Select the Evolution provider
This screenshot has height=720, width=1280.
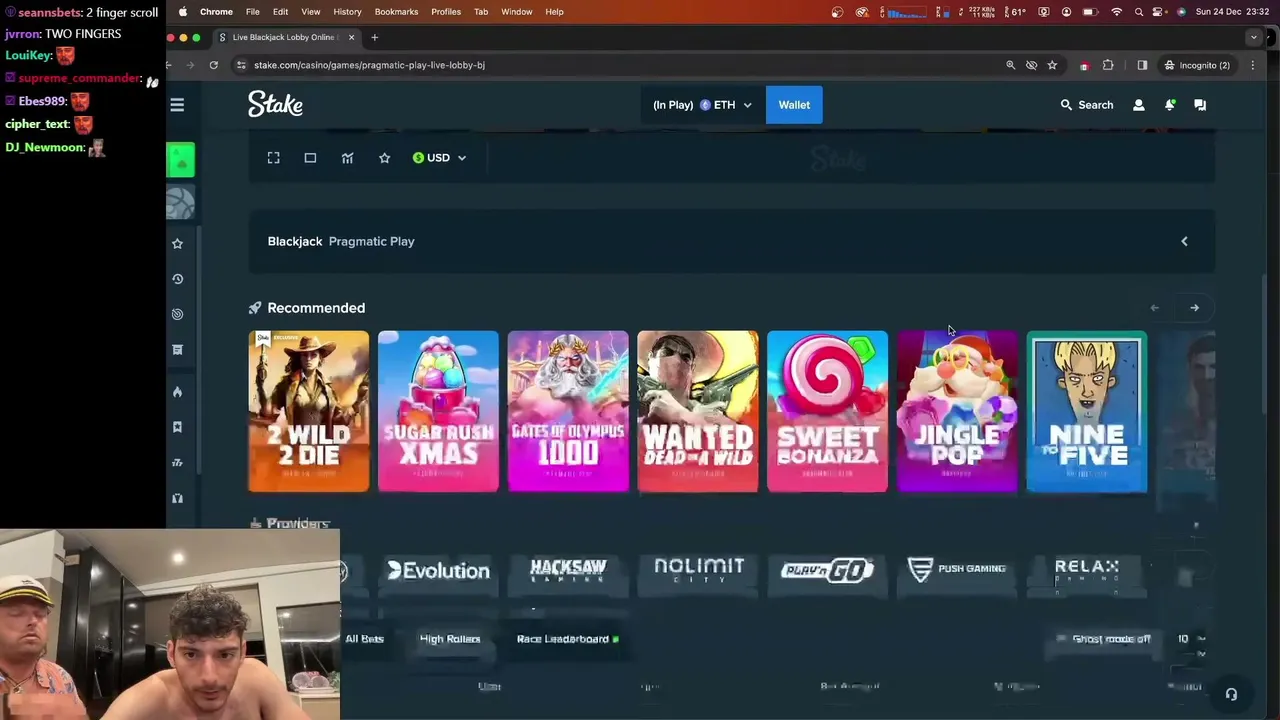click(x=438, y=570)
